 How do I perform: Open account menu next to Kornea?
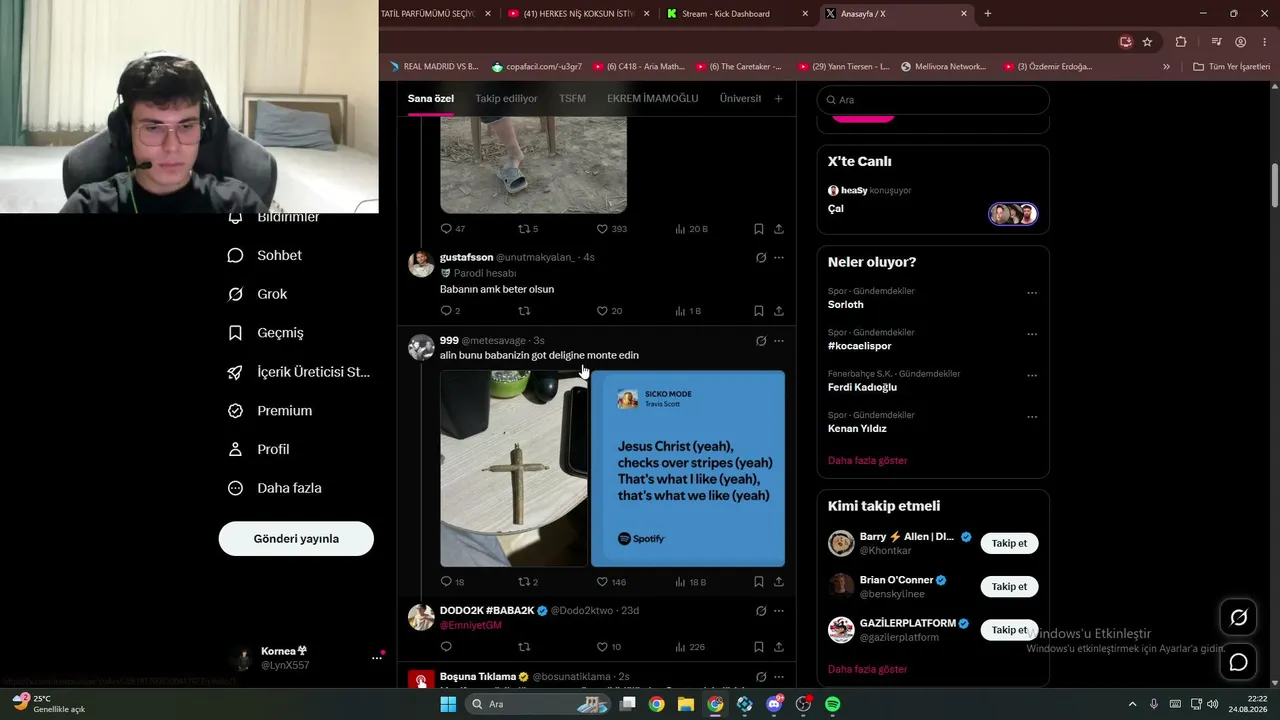377,658
